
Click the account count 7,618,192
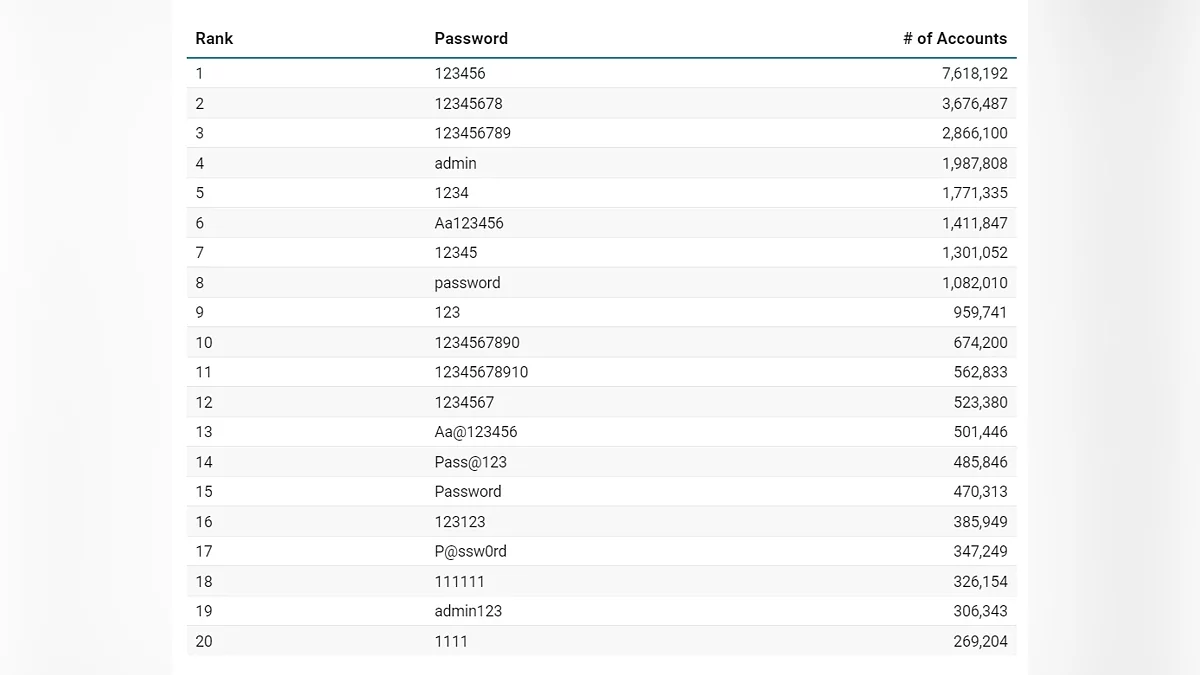tap(974, 74)
